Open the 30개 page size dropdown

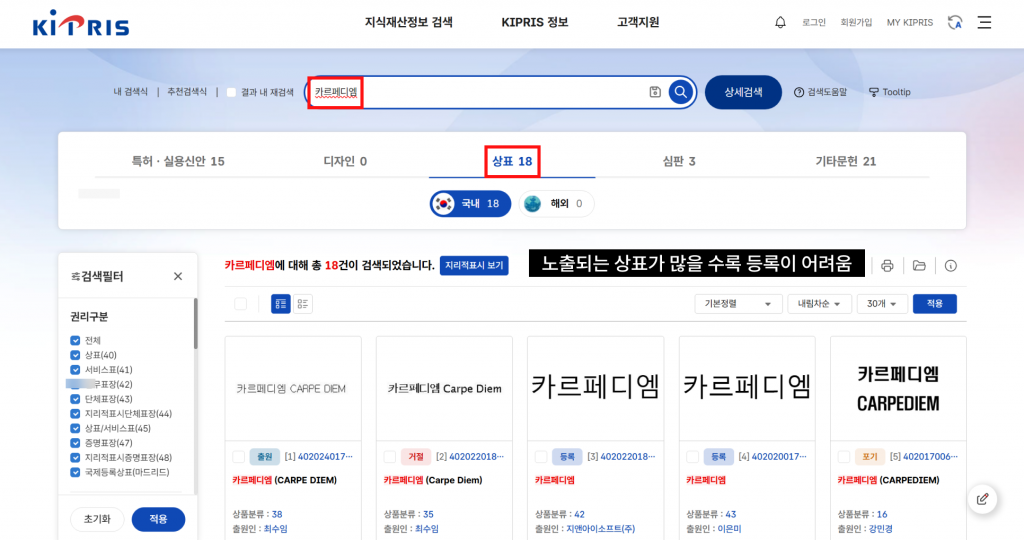882,304
